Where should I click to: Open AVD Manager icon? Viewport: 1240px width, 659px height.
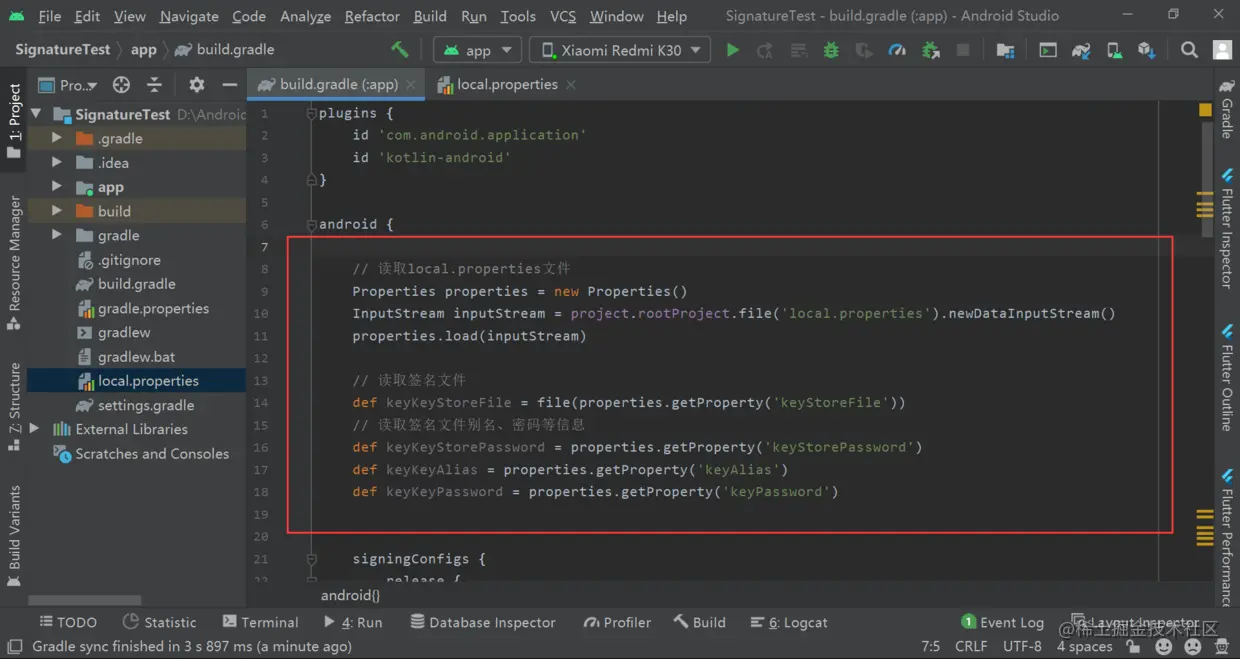[x=1114, y=50]
